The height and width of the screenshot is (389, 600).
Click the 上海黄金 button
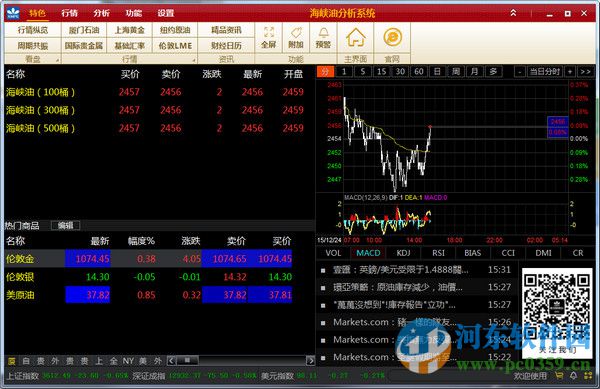pos(129,30)
